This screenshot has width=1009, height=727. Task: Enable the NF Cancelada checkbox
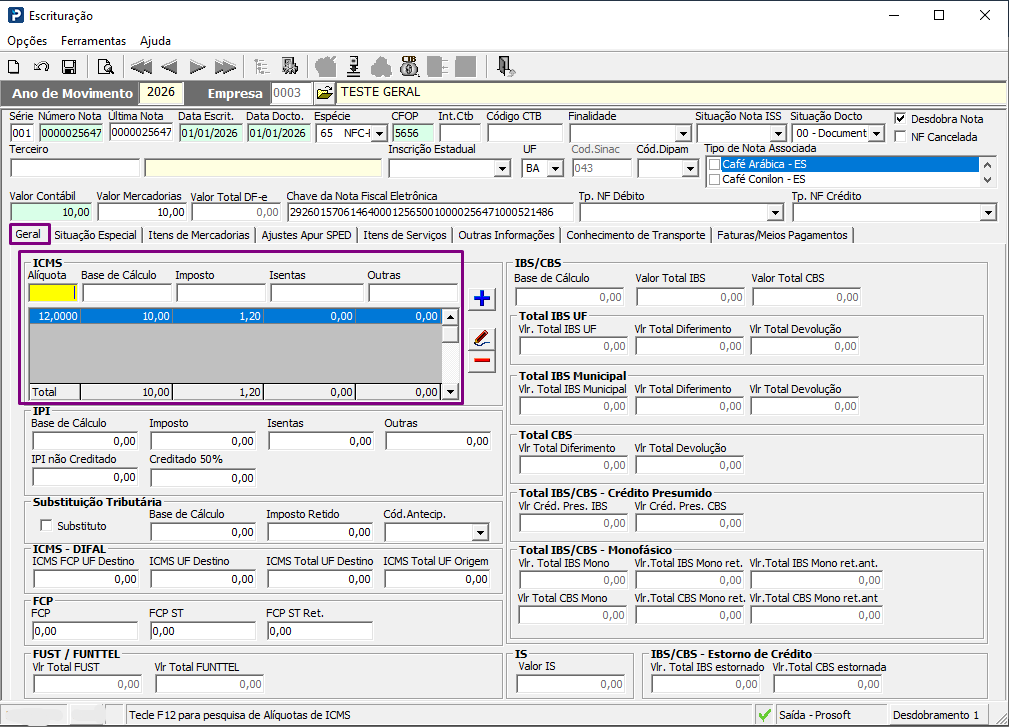tap(900, 136)
